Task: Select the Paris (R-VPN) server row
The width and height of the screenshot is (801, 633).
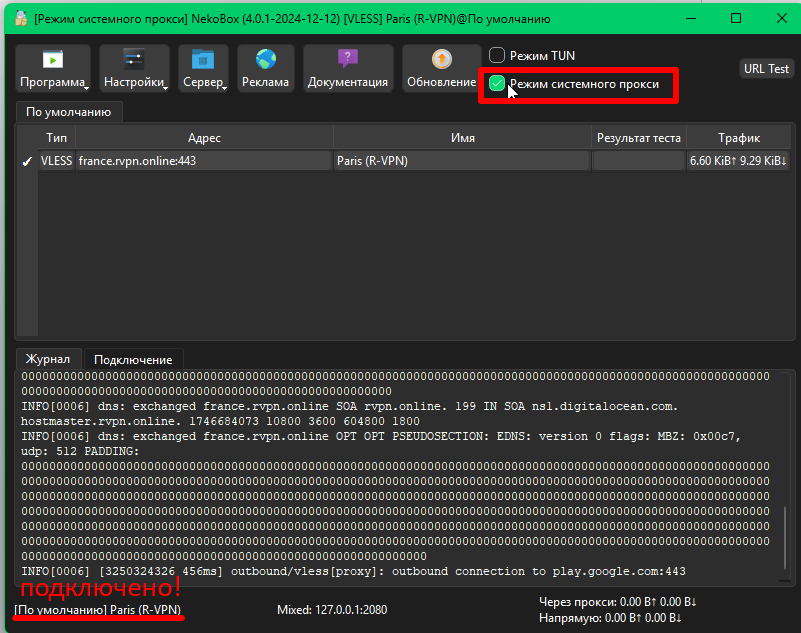Action: 461,161
